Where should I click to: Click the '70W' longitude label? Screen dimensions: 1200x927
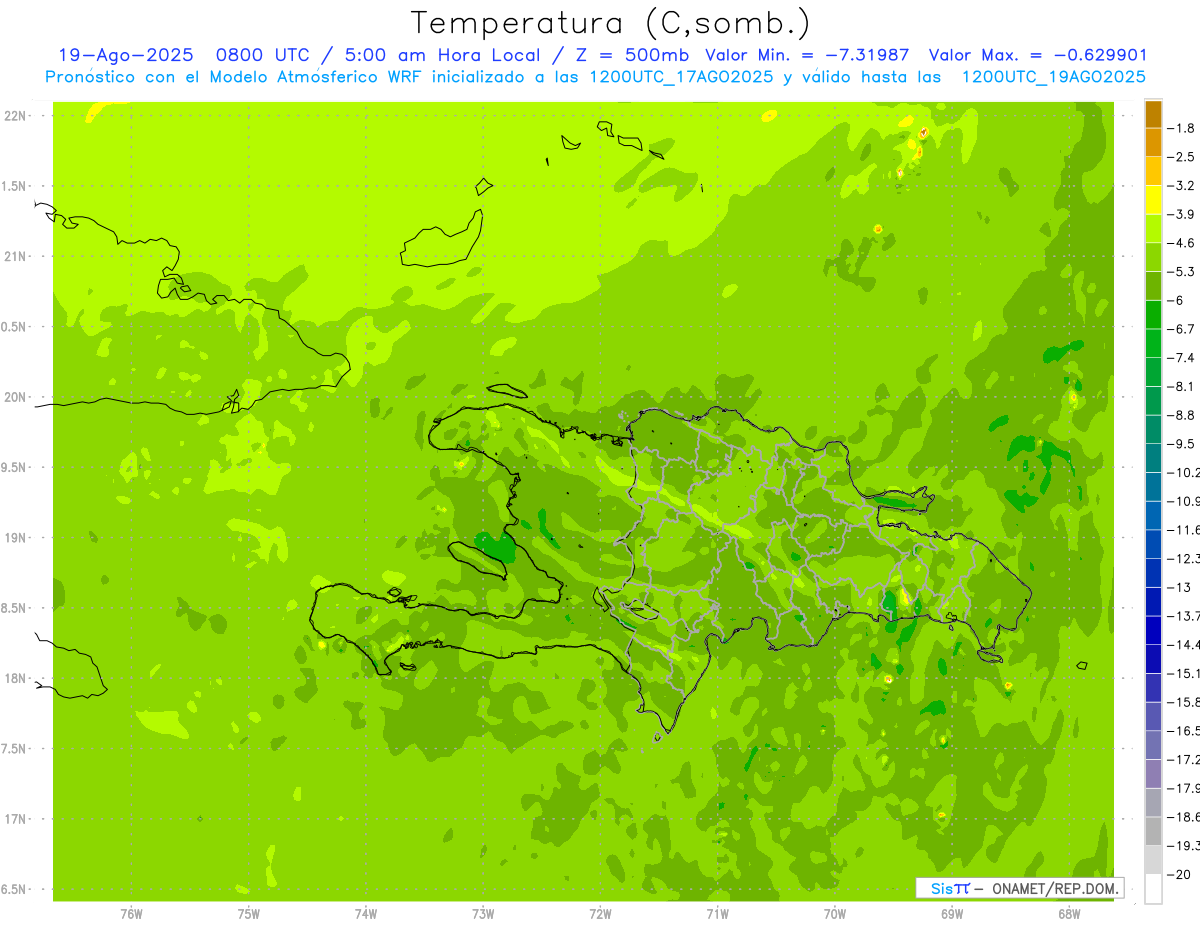[x=835, y=914]
